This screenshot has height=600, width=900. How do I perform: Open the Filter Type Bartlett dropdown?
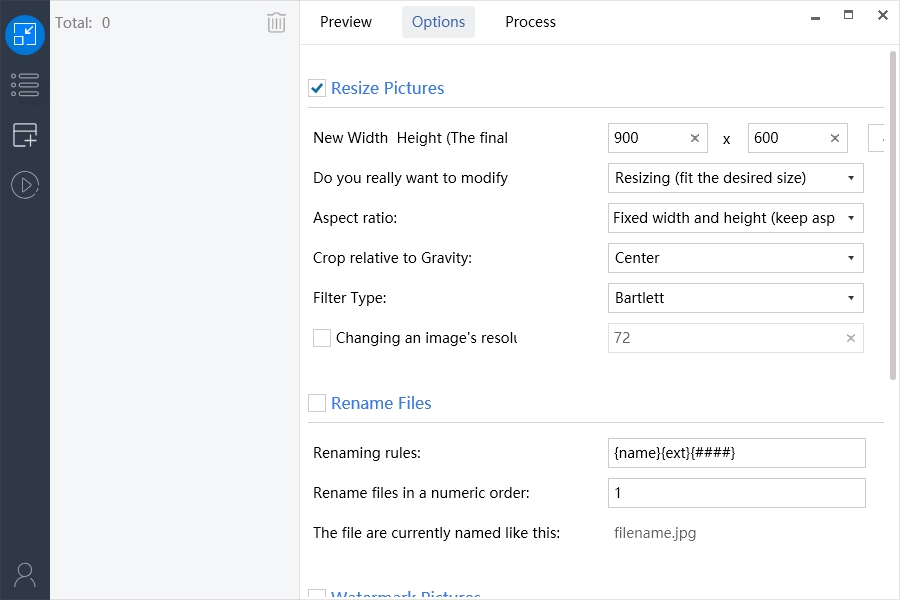(735, 298)
